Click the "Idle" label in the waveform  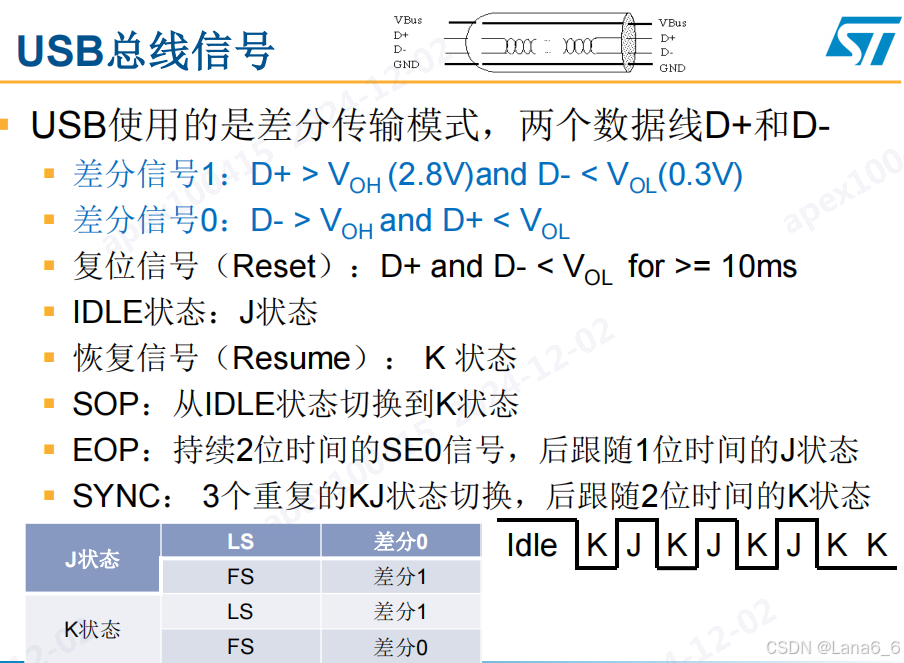(532, 545)
